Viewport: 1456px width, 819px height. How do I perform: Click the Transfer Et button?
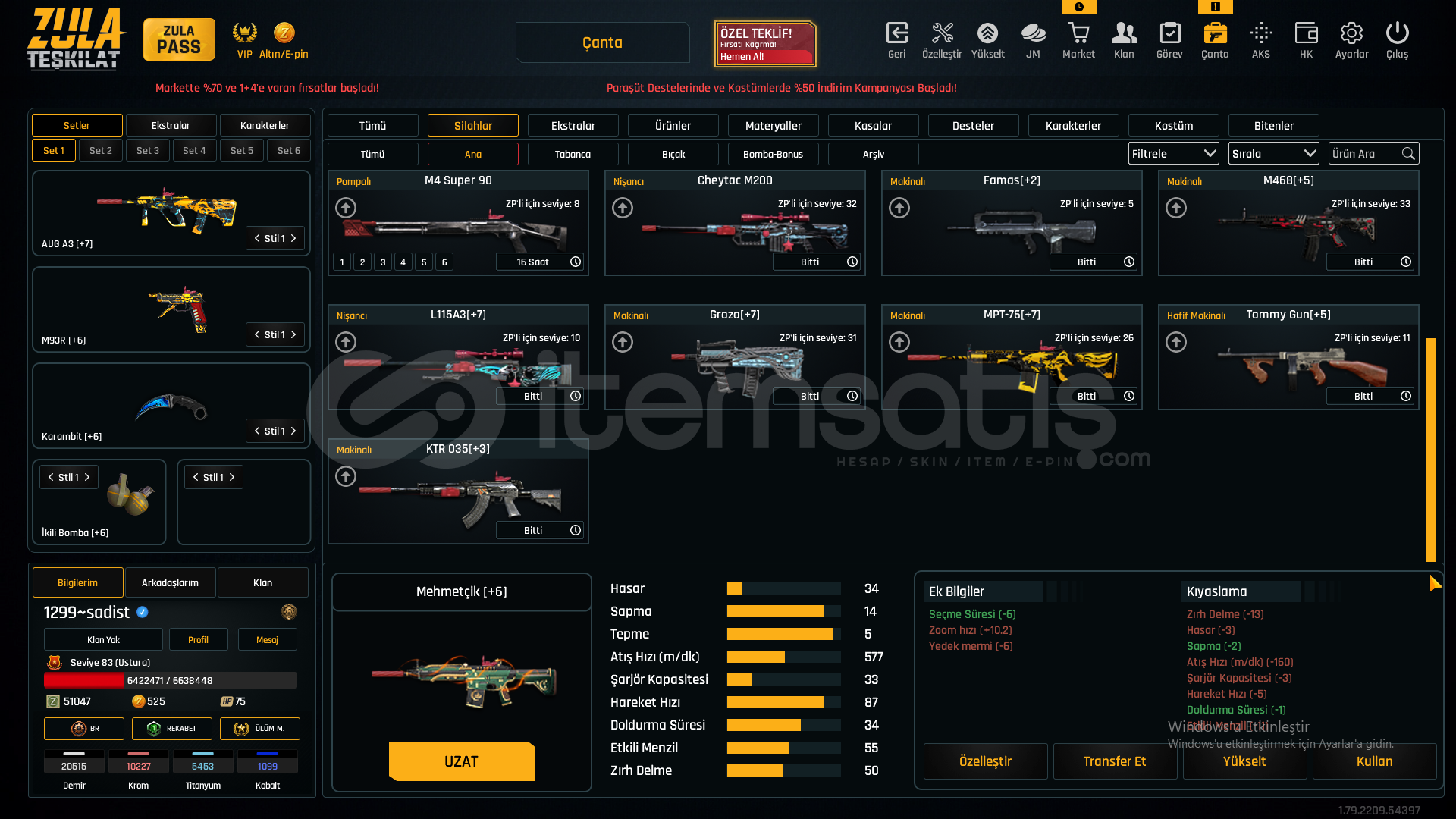(x=1114, y=761)
